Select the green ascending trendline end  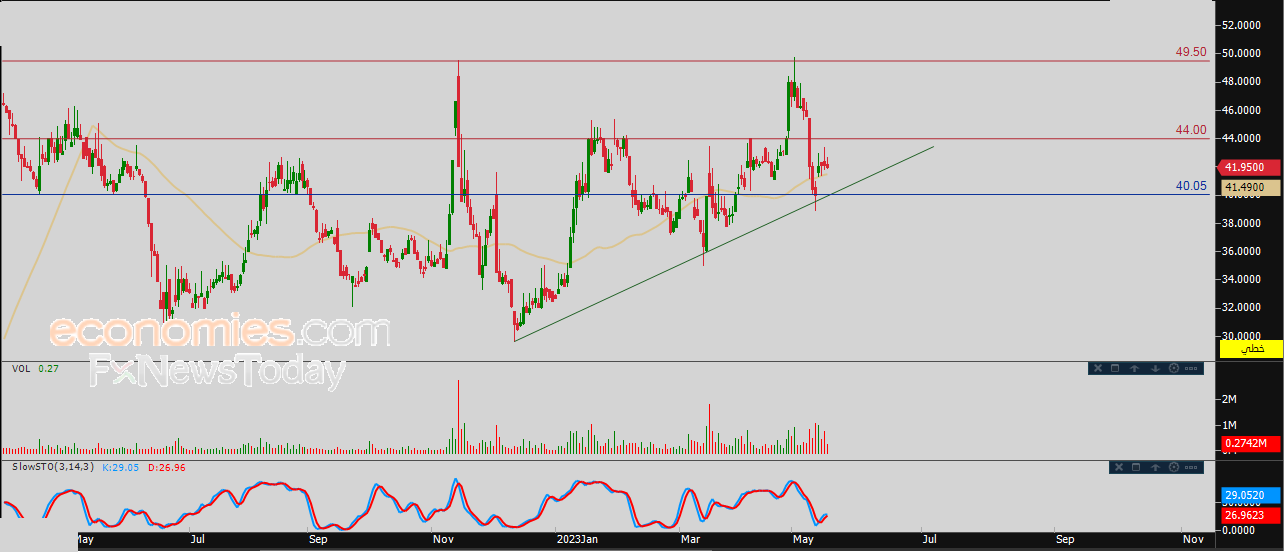point(933,147)
